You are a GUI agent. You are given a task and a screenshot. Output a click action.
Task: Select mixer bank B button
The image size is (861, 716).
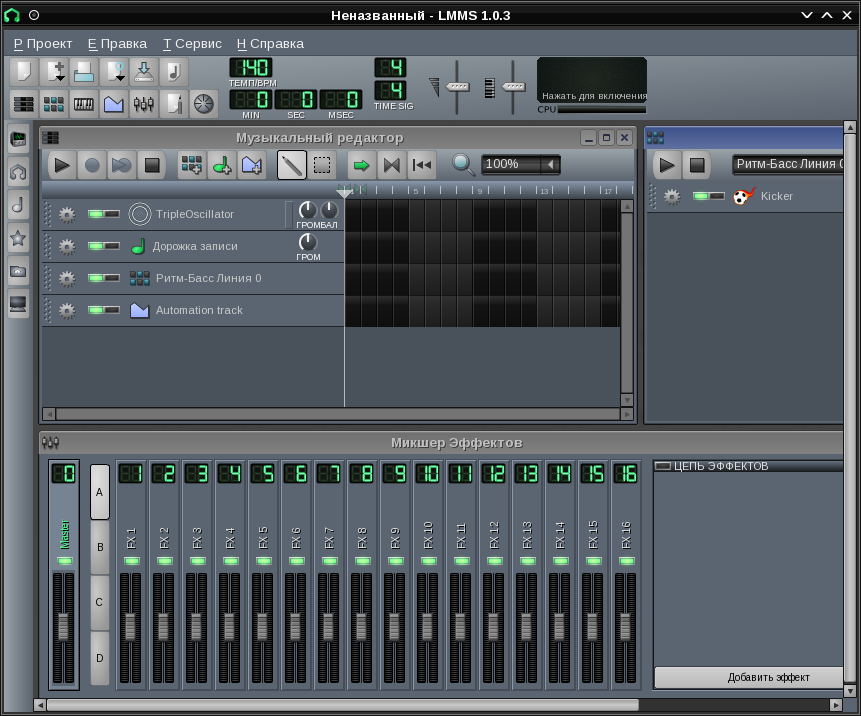coord(100,547)
